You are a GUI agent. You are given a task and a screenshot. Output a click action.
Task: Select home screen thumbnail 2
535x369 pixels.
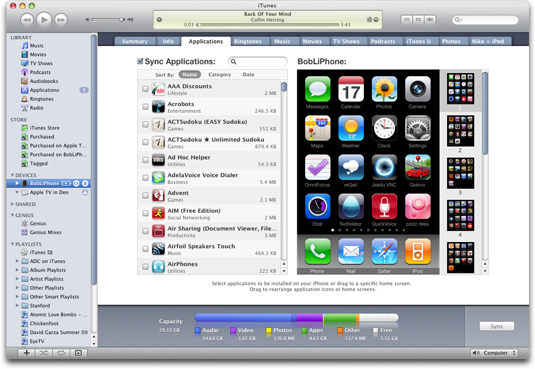460,131
